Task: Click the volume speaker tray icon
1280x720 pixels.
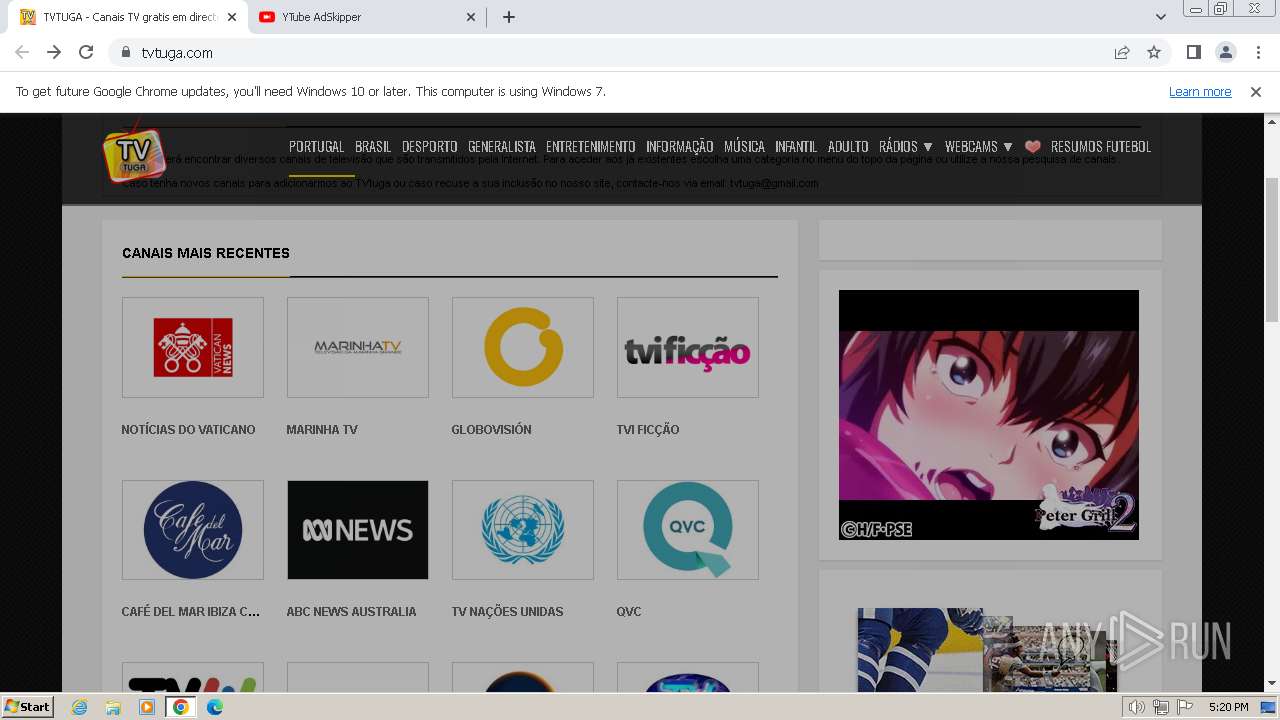Action: coord(1137,707)
